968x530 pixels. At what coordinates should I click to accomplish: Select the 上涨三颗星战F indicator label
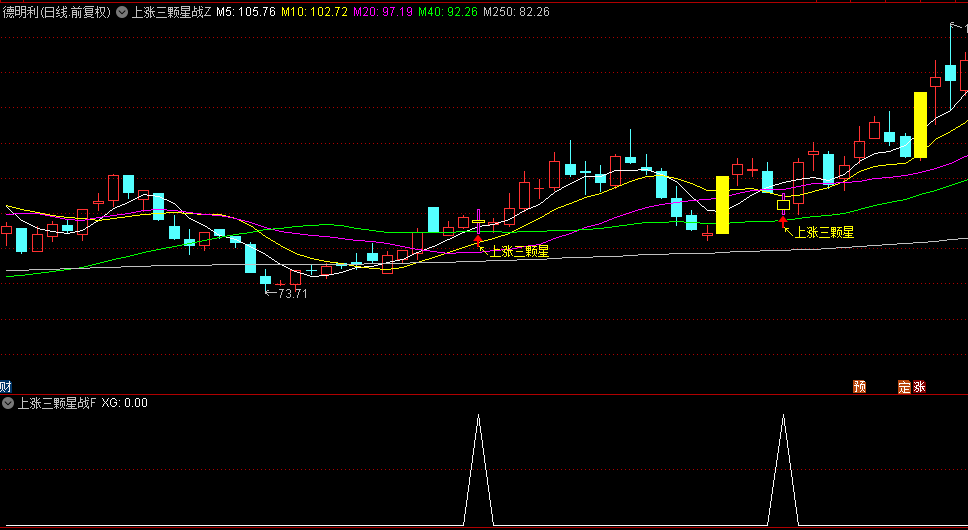(x=56, y=404)
